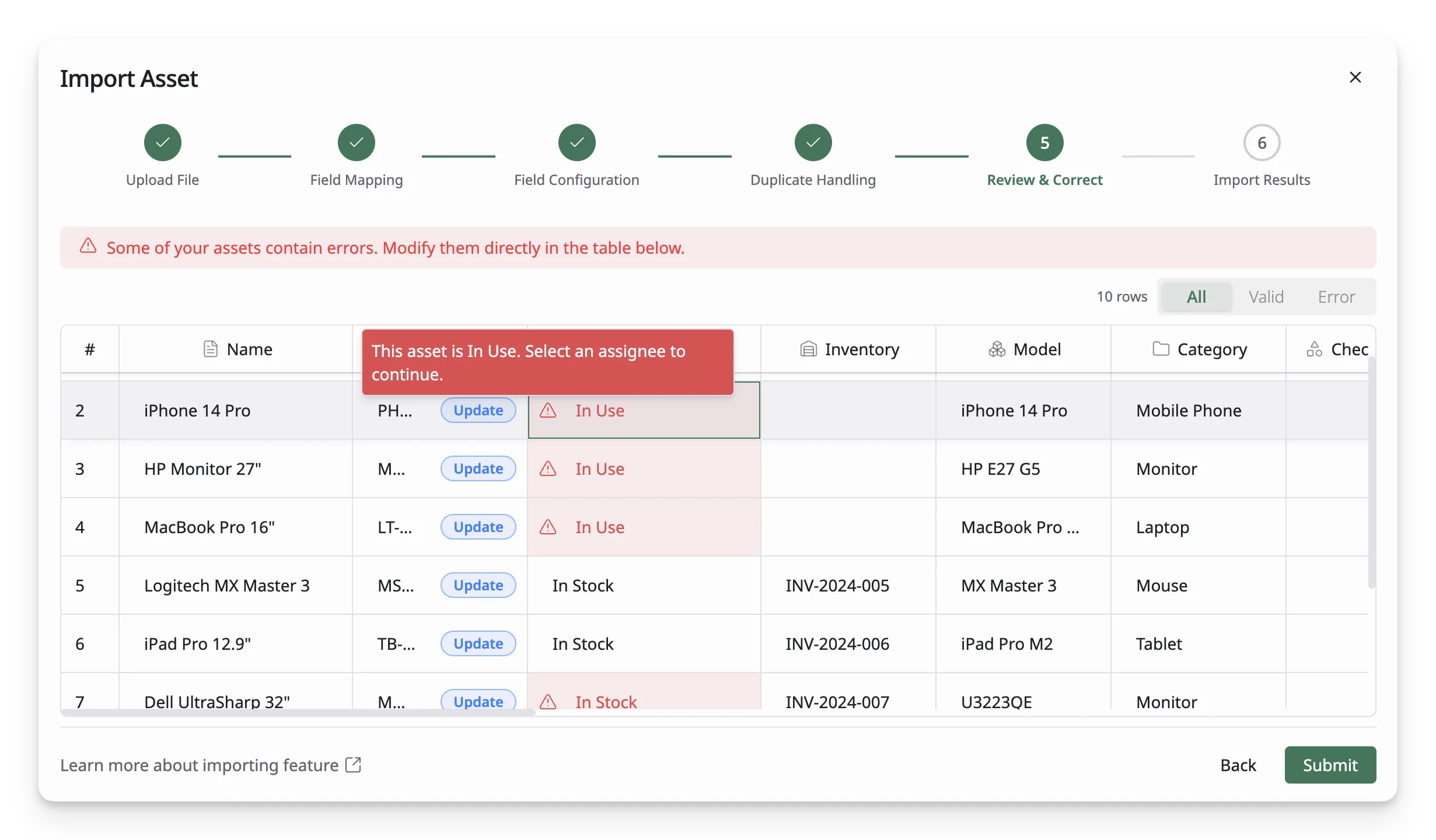Click the Model column header icon

point(997,349)
